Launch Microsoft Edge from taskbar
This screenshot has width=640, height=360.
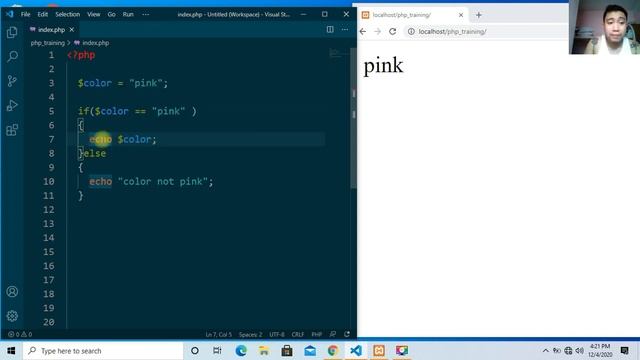click(x=241, y=351)
